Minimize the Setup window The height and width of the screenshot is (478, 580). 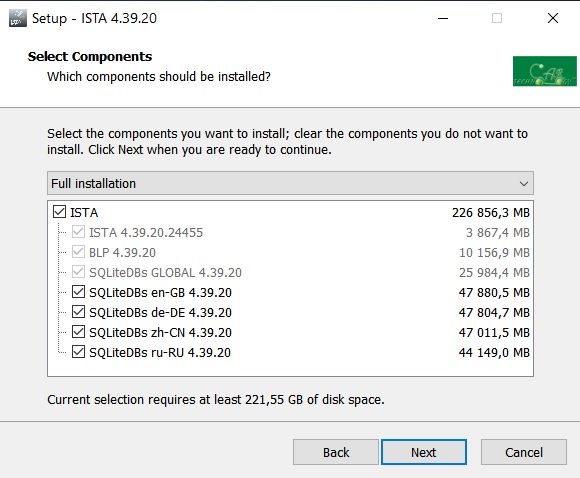click(443, 18)
